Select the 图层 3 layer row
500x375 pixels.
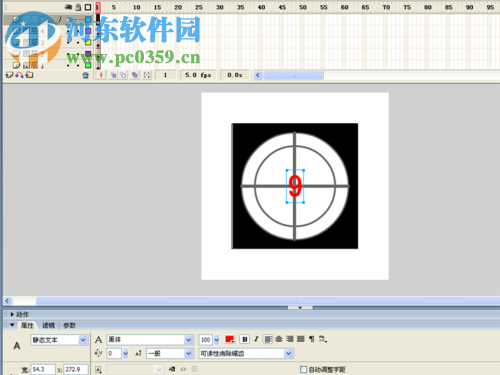click(48, 42)
